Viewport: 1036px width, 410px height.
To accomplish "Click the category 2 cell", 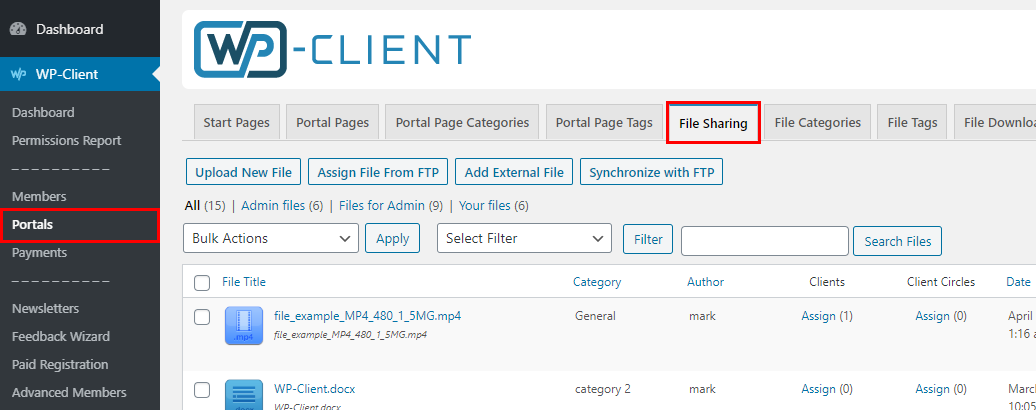I will (603, 389).
